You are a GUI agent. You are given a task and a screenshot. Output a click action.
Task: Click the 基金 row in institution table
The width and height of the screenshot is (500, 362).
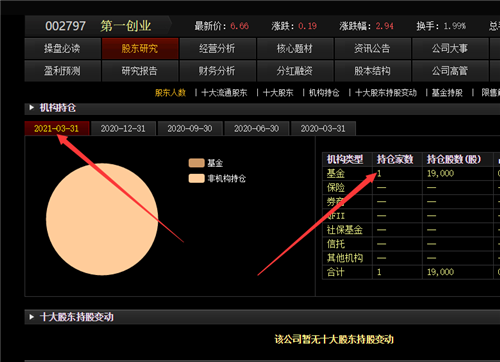tap(411, 173)
